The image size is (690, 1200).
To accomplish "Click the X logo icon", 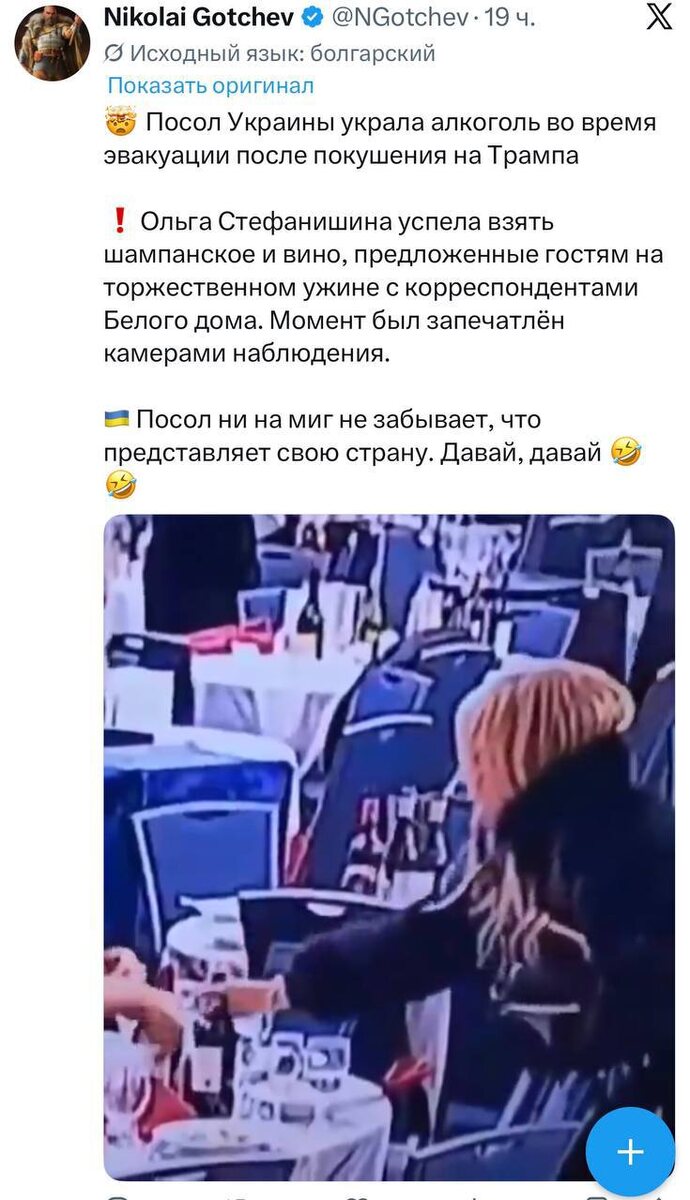I will point(659,18).
